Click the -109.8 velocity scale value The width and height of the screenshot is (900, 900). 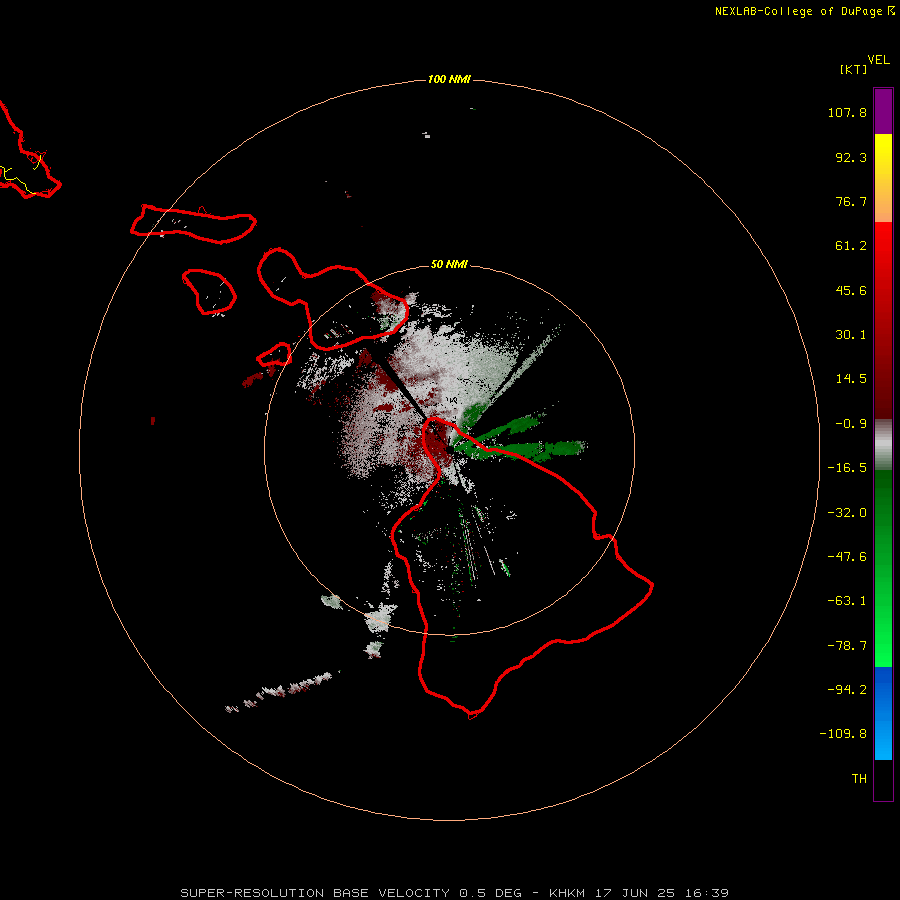[843, 734]
